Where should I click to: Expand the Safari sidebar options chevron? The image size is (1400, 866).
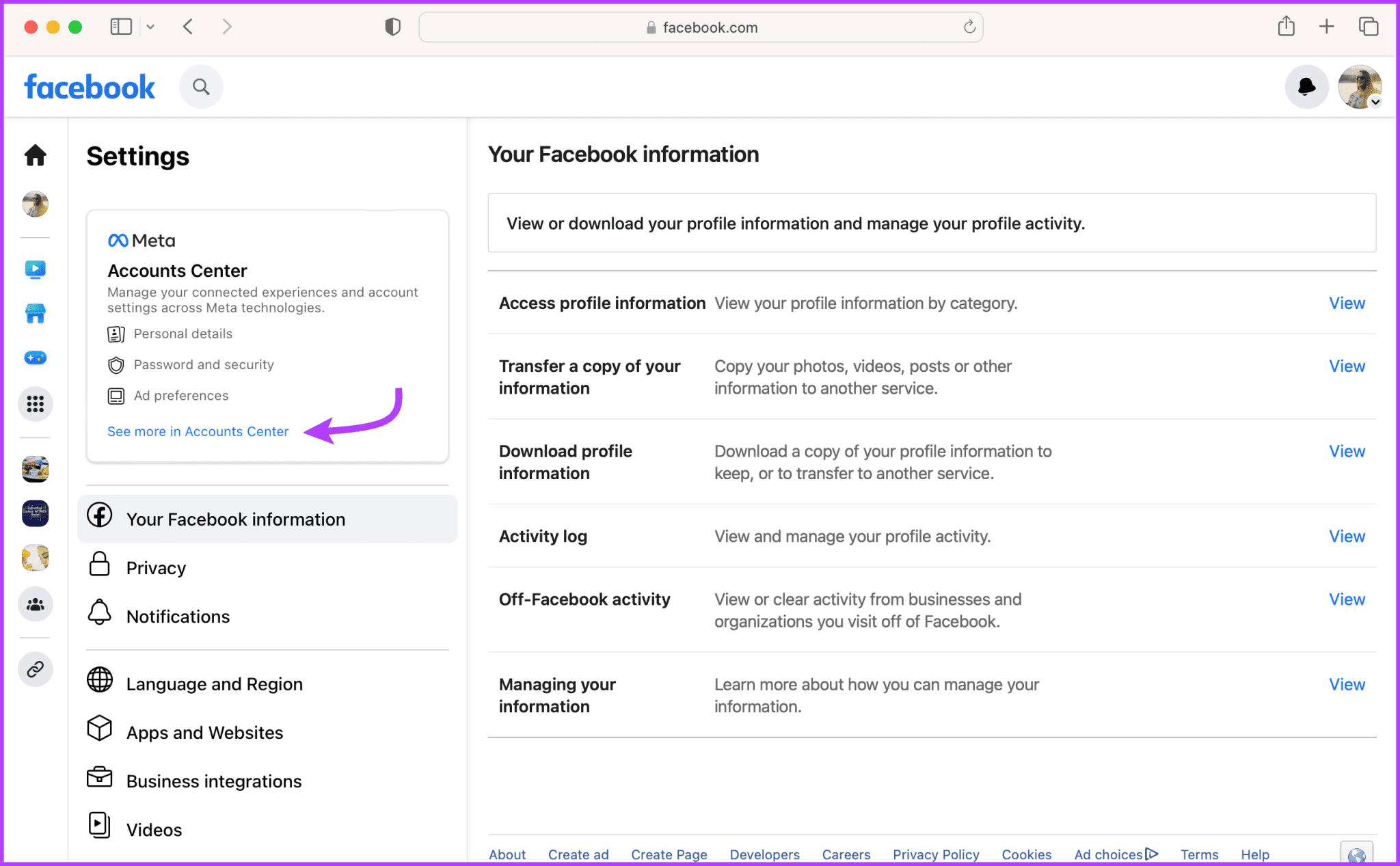point(150,27)
